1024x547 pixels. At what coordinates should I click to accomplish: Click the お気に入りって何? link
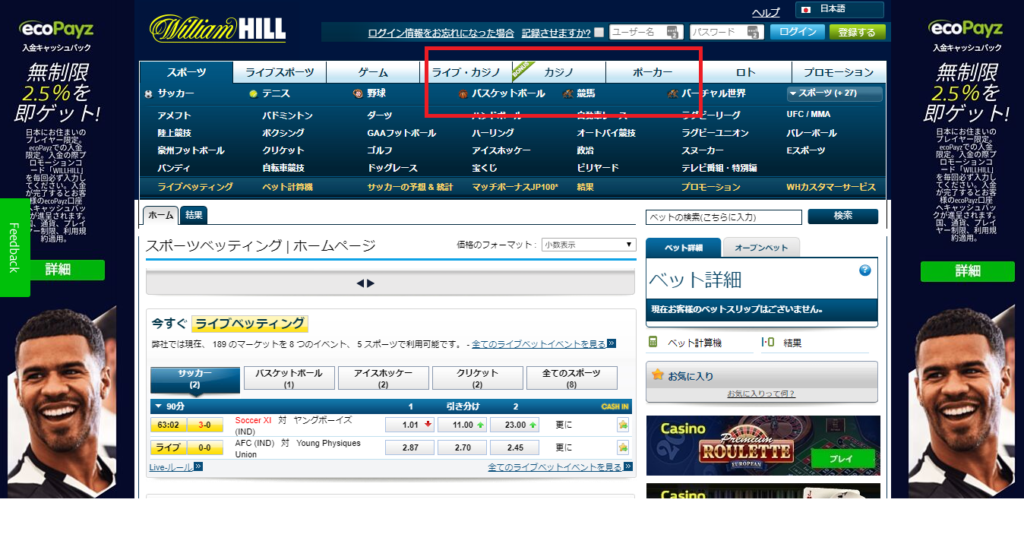[761, 394]
